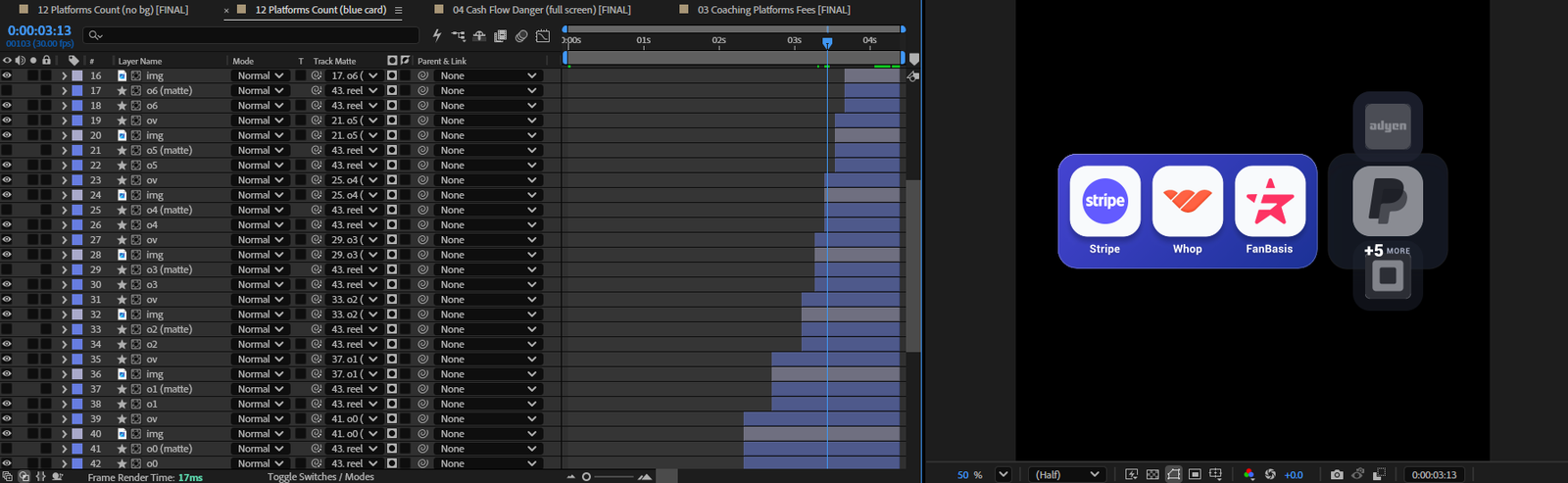Click the live update lightning icon
The width and height of the screenshot is (1568, 483).
pyautogui.click(x=437, y=36)
